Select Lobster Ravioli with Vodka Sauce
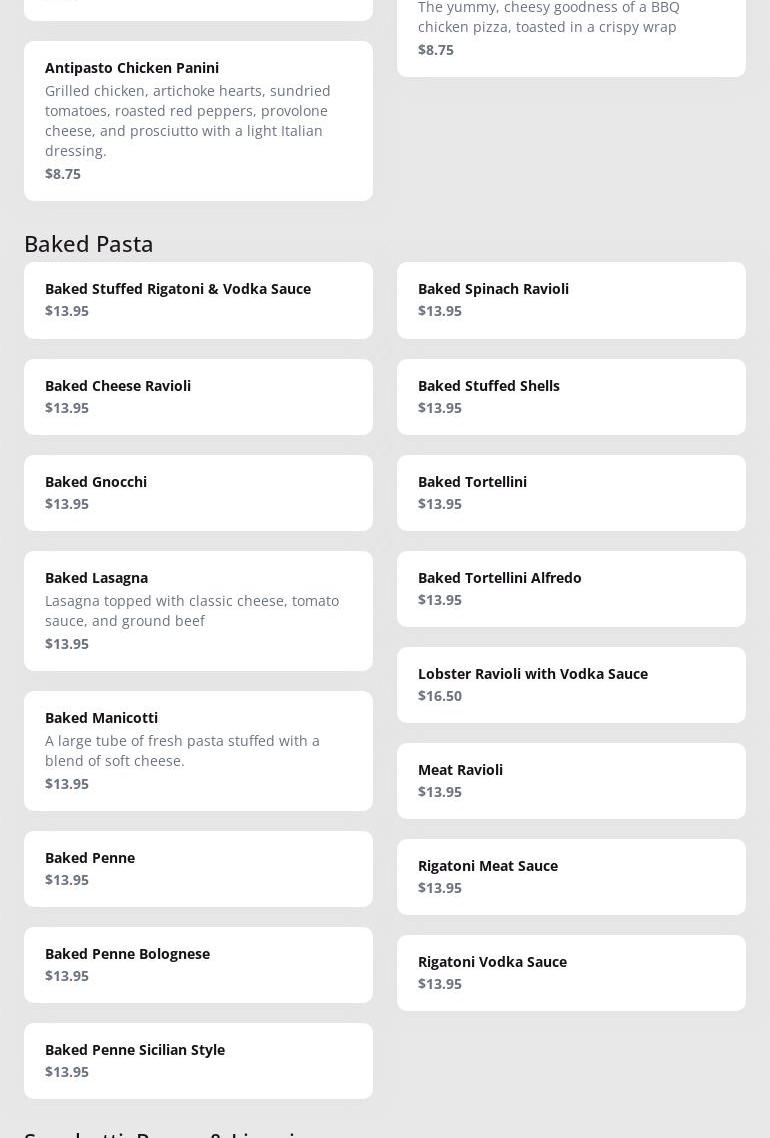This screenshot has height=1138, width=770. pos(570,685)
